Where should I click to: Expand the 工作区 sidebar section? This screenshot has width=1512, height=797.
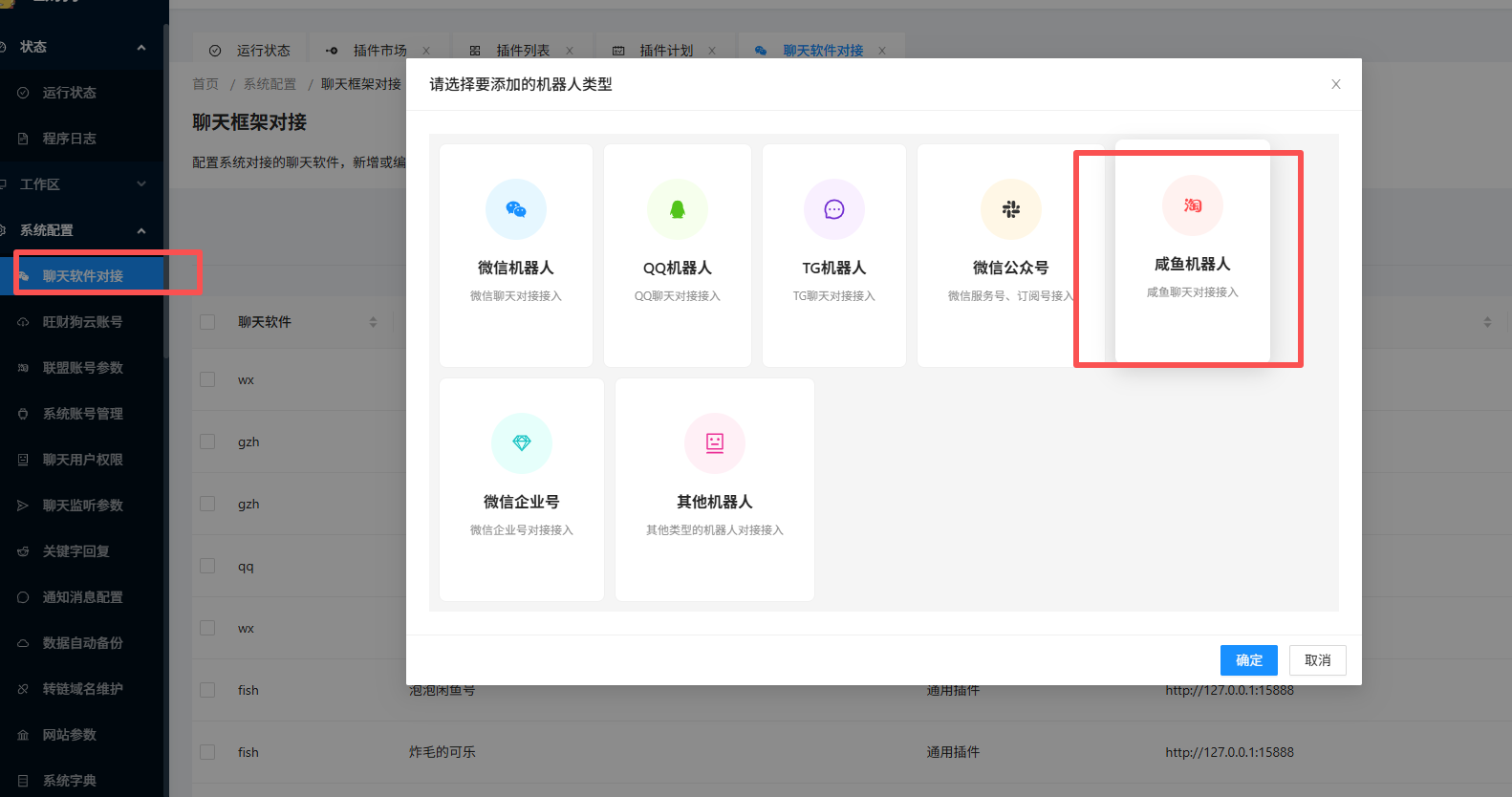141,184
